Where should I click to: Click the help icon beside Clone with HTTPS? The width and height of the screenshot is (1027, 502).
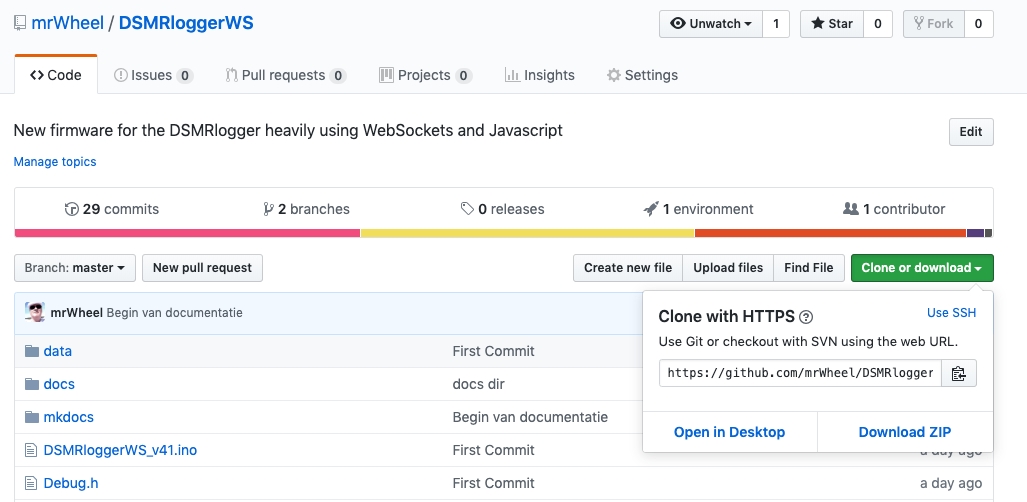point(806,317)
